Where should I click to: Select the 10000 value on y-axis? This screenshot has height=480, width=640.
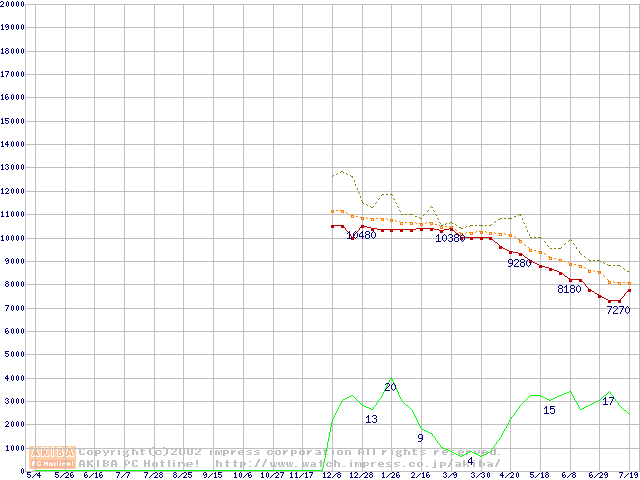[13, 238]
